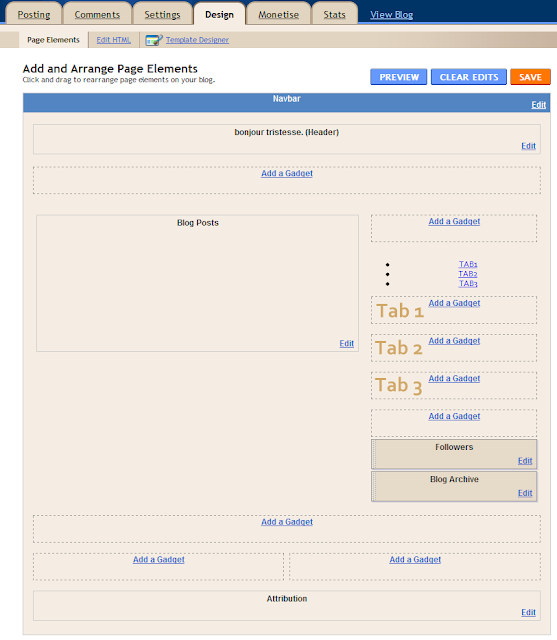The height and width of the screenshot is (640, 557).
Task: Click the TAB2 link
Action: 468,274
